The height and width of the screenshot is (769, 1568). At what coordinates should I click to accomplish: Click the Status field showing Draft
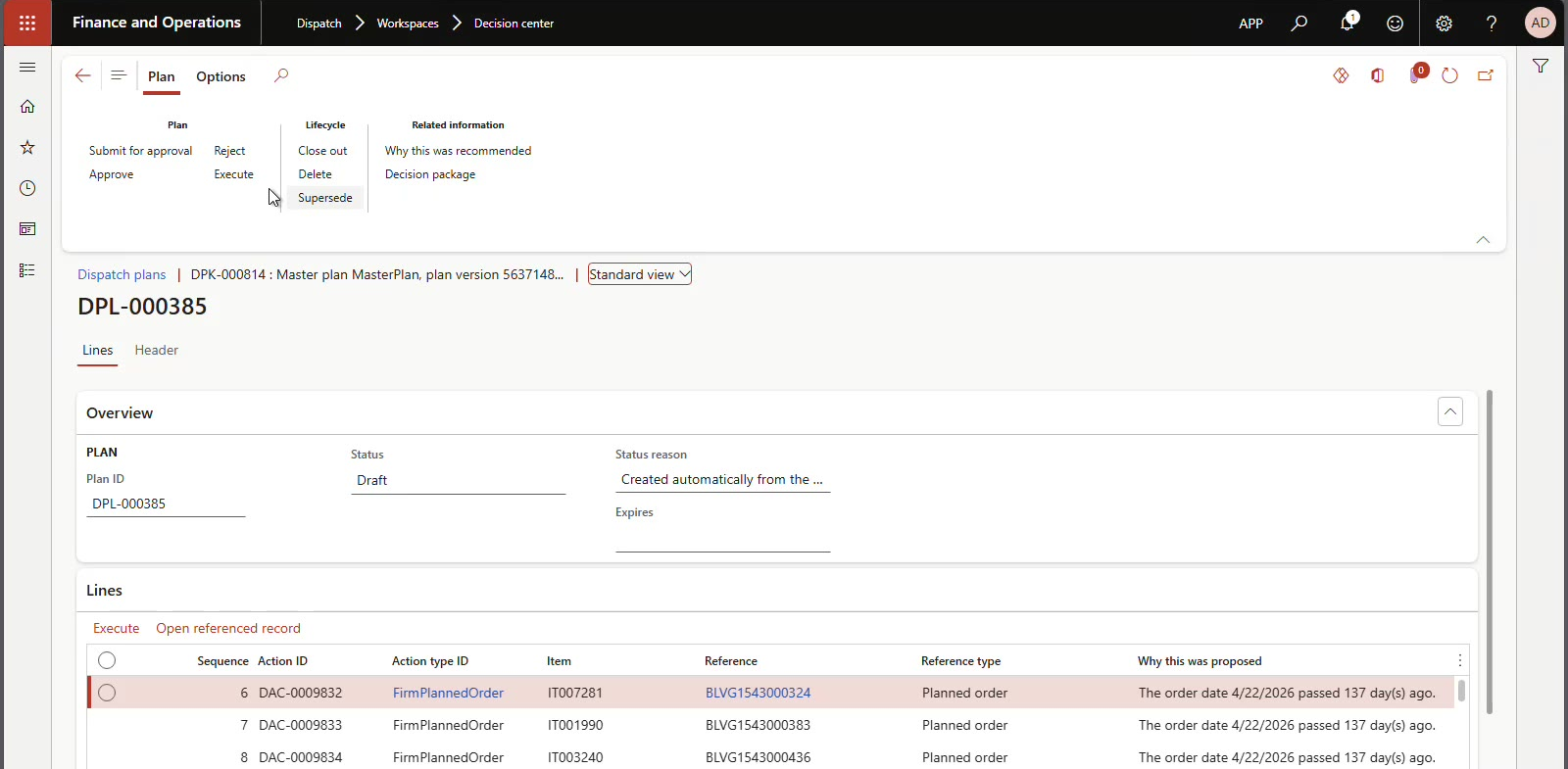click(x=458, y=480)
